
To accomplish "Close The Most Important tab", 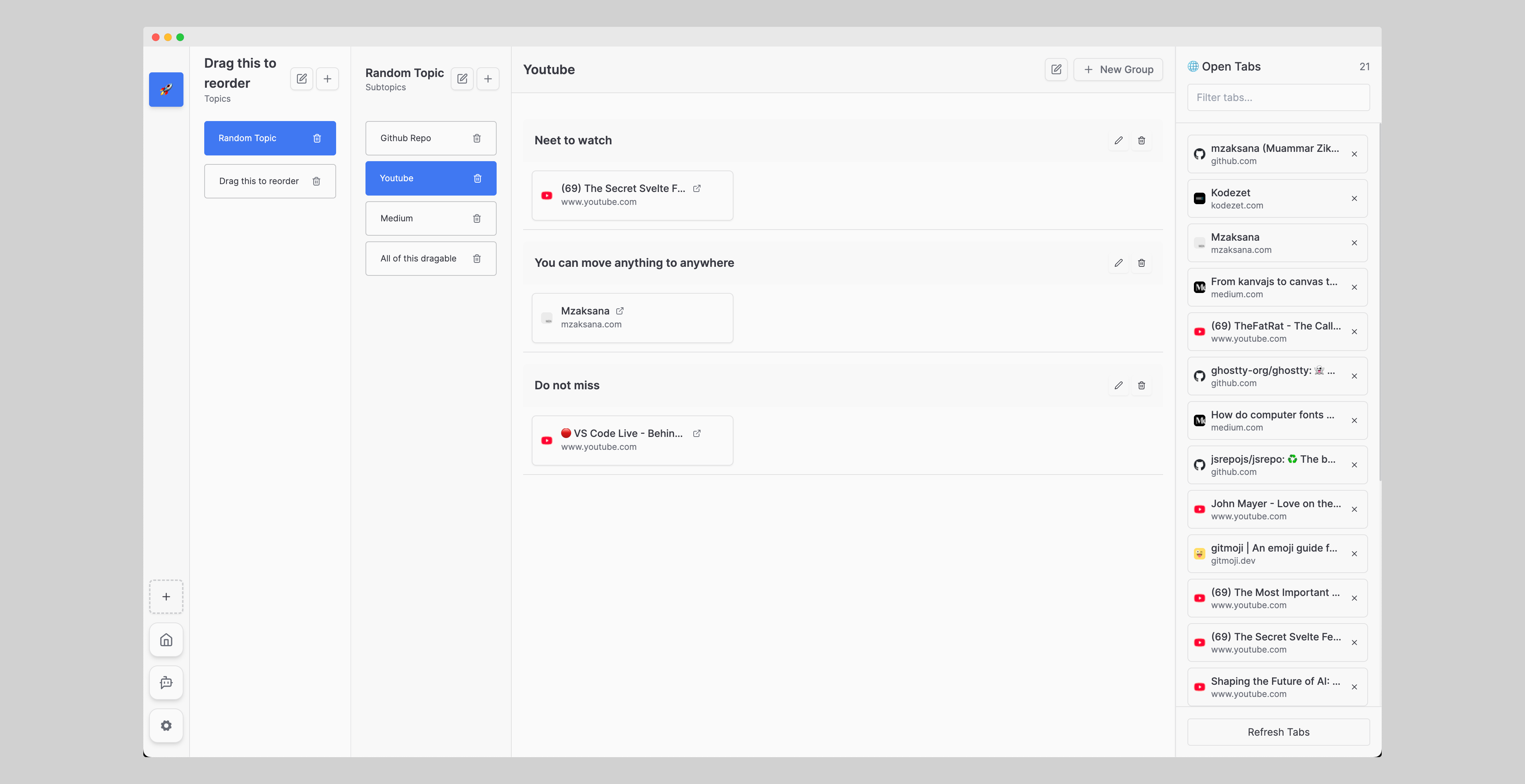I will point(1354,598).
